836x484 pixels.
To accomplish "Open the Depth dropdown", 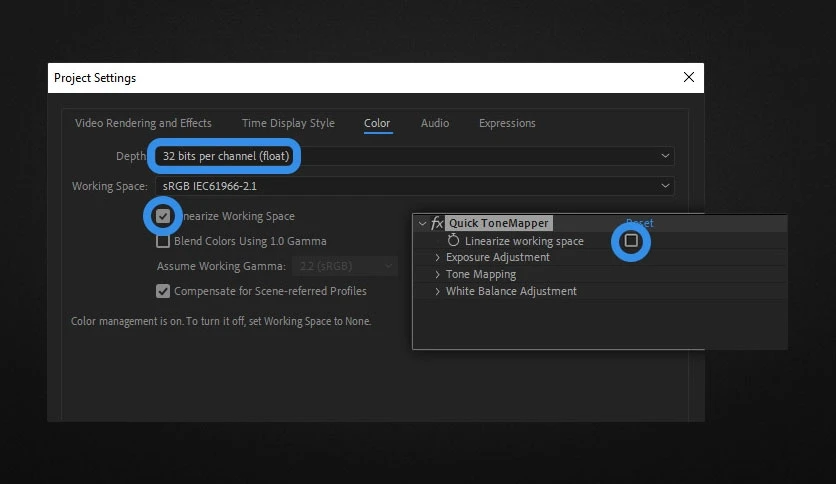I will [x=415, y=156].
